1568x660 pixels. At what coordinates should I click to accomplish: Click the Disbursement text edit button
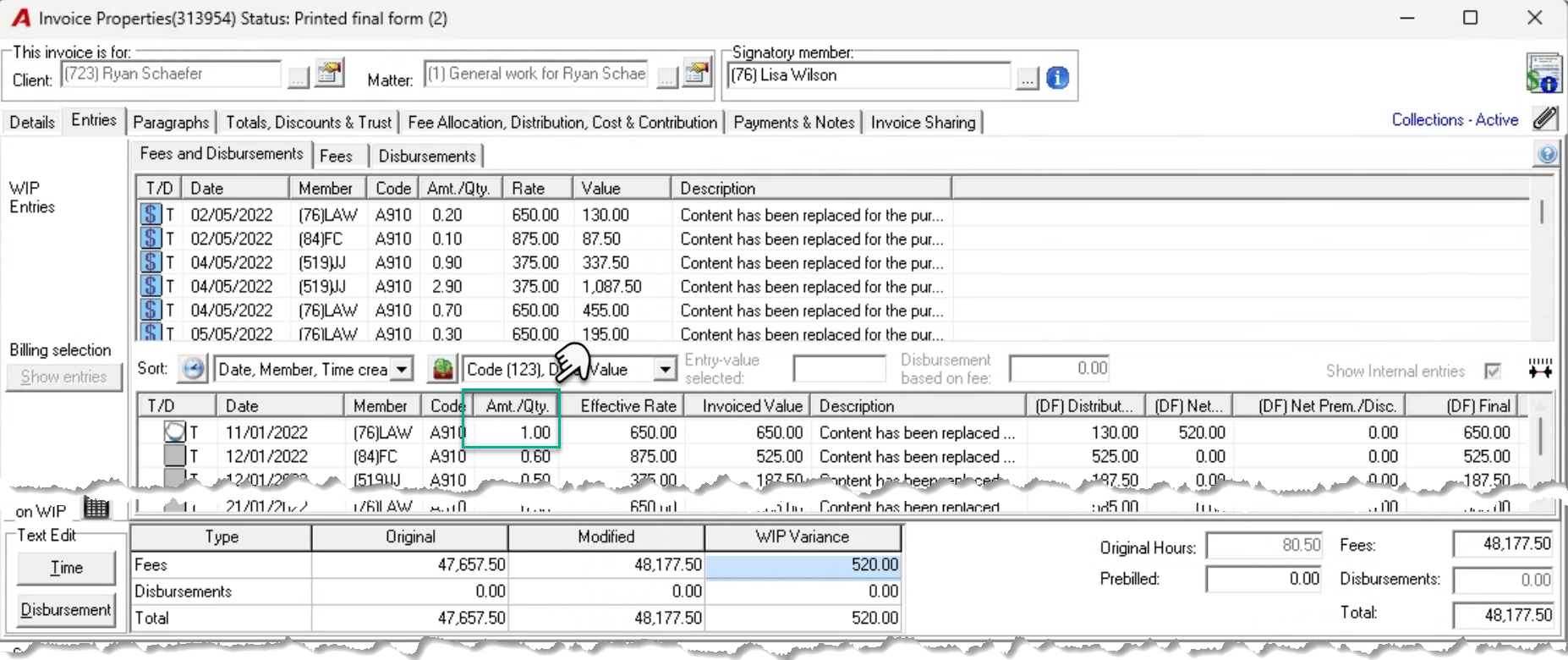click(66, 609)
